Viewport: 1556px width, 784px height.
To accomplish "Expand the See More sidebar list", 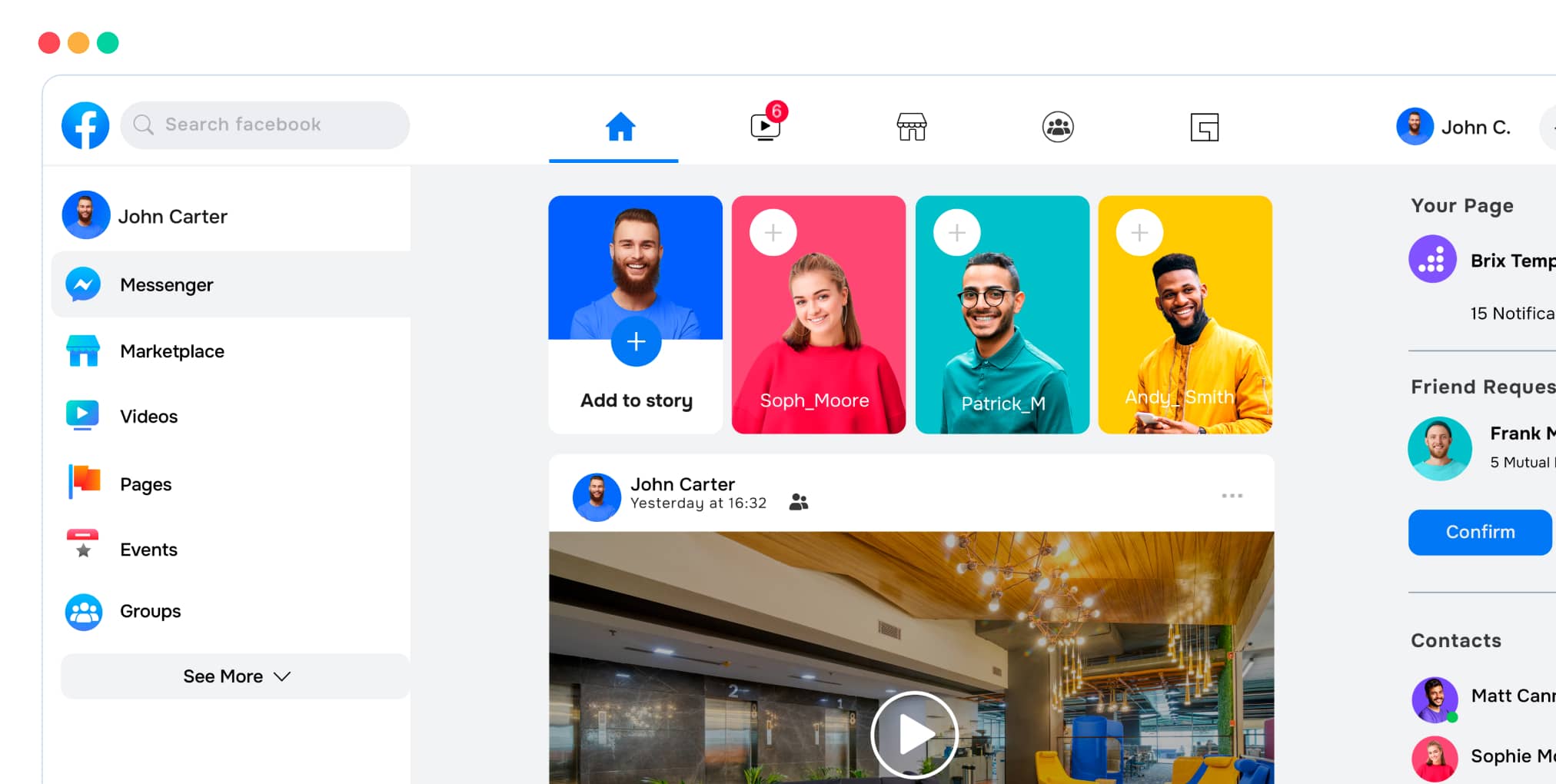I will 235,676.
